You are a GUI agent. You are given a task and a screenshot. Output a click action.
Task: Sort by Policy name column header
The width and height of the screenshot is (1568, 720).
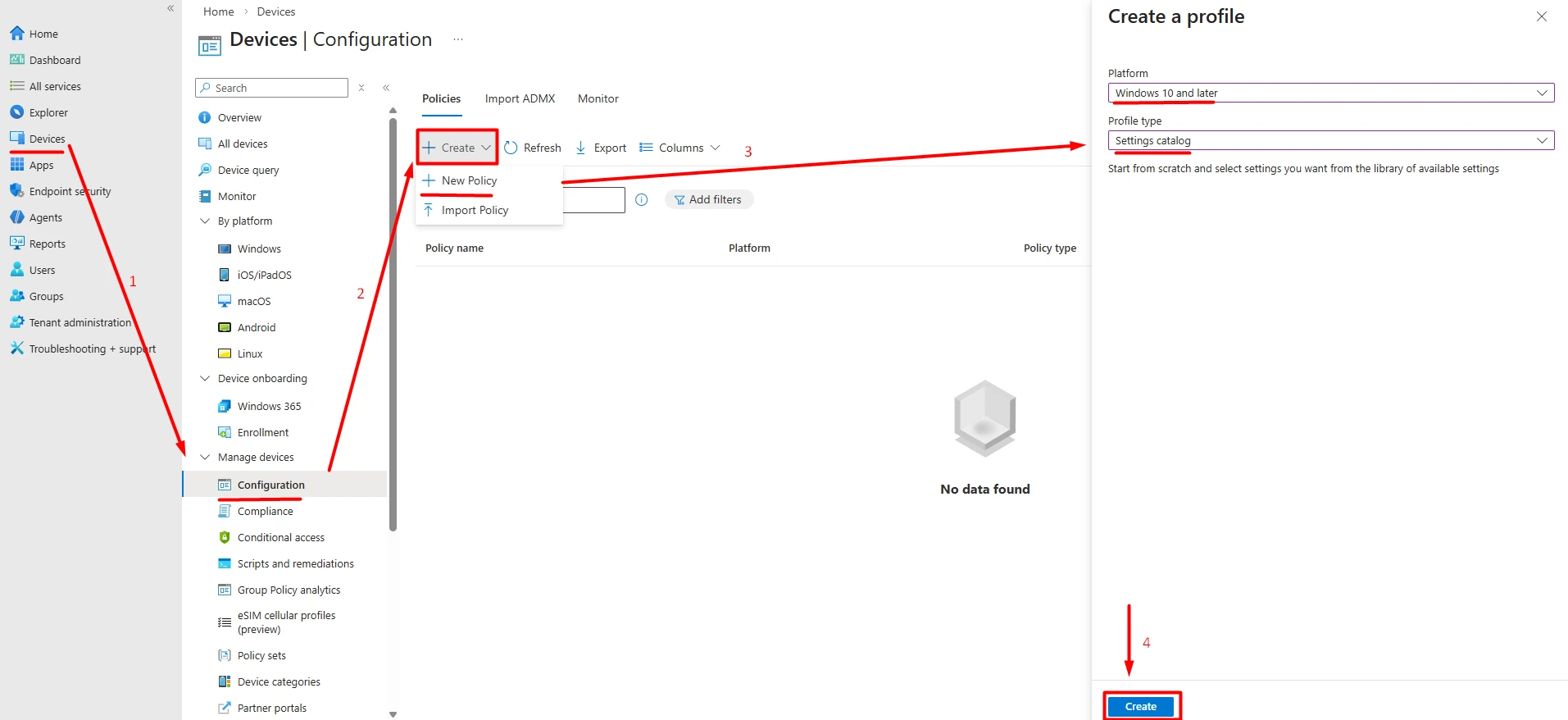(454, 248)
